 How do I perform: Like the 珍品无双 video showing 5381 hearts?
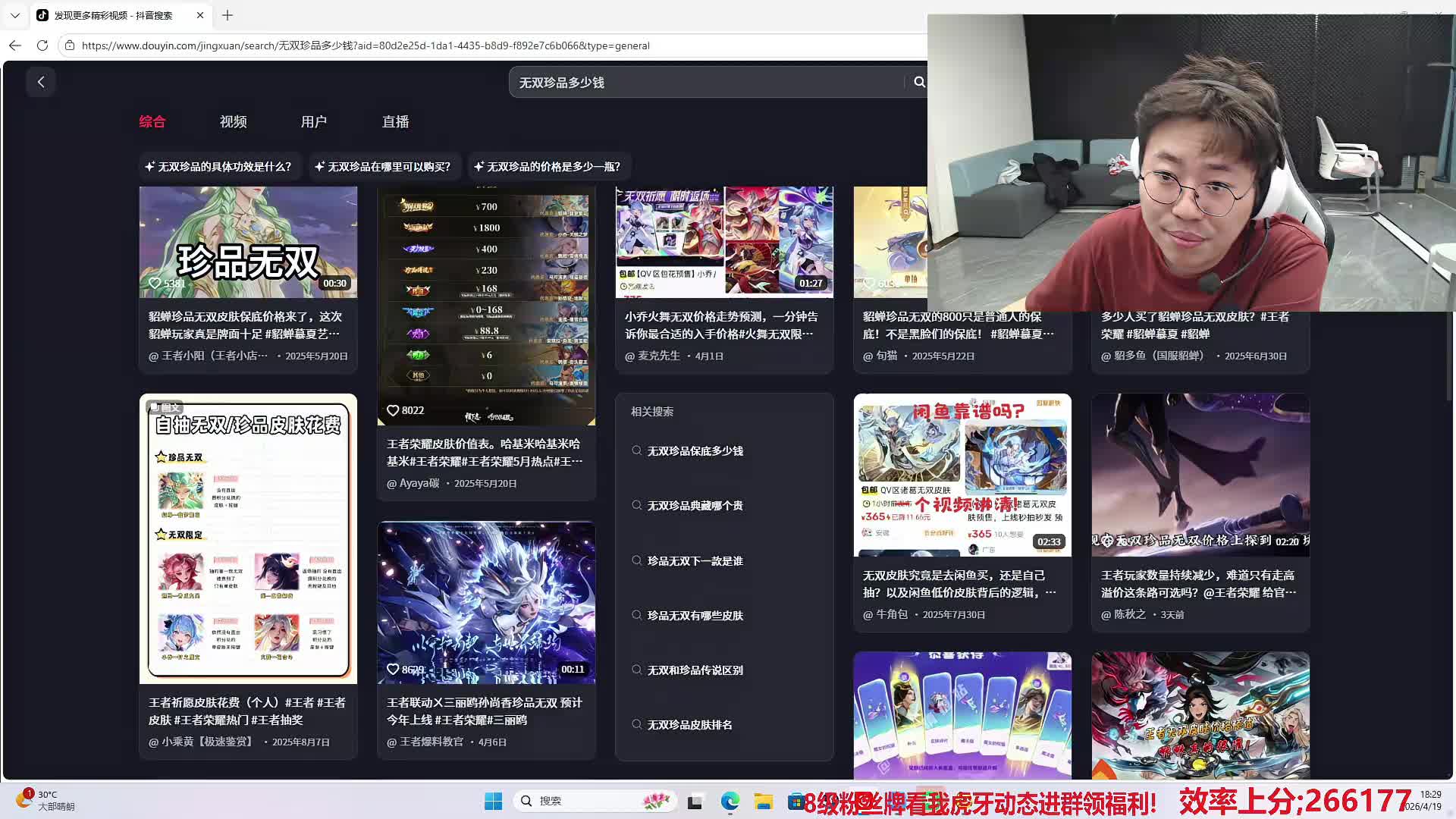pos(155,283)
